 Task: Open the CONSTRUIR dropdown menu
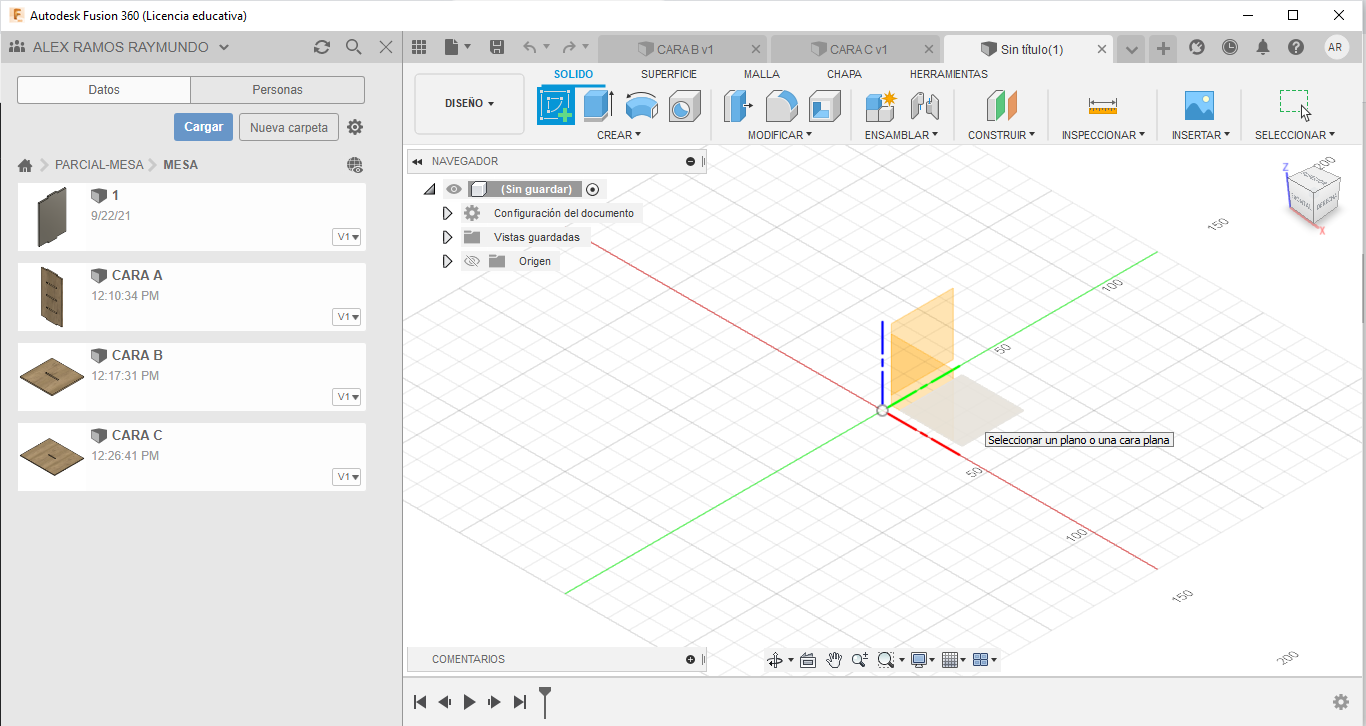click(x=1001, y=135)
